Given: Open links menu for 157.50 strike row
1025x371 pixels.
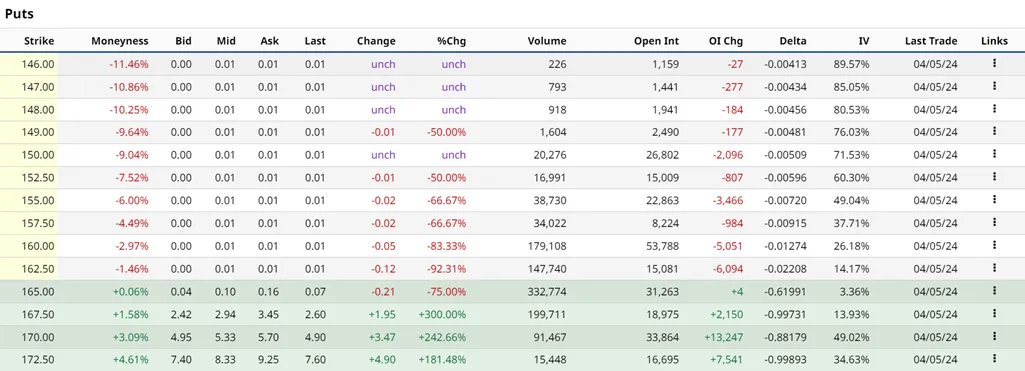Looking at the screenshot, I should click(994, 223).
